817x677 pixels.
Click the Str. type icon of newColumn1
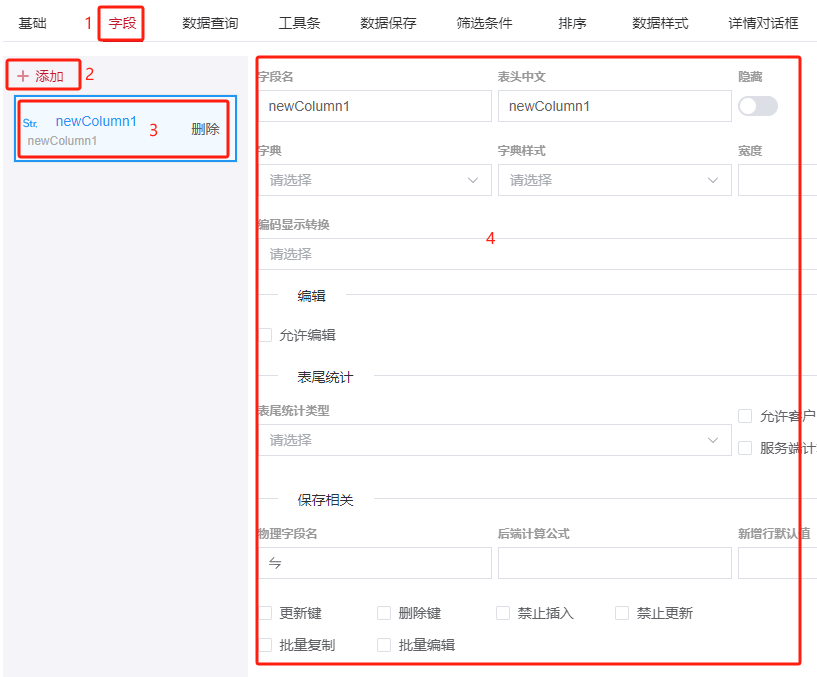(30, 123)
